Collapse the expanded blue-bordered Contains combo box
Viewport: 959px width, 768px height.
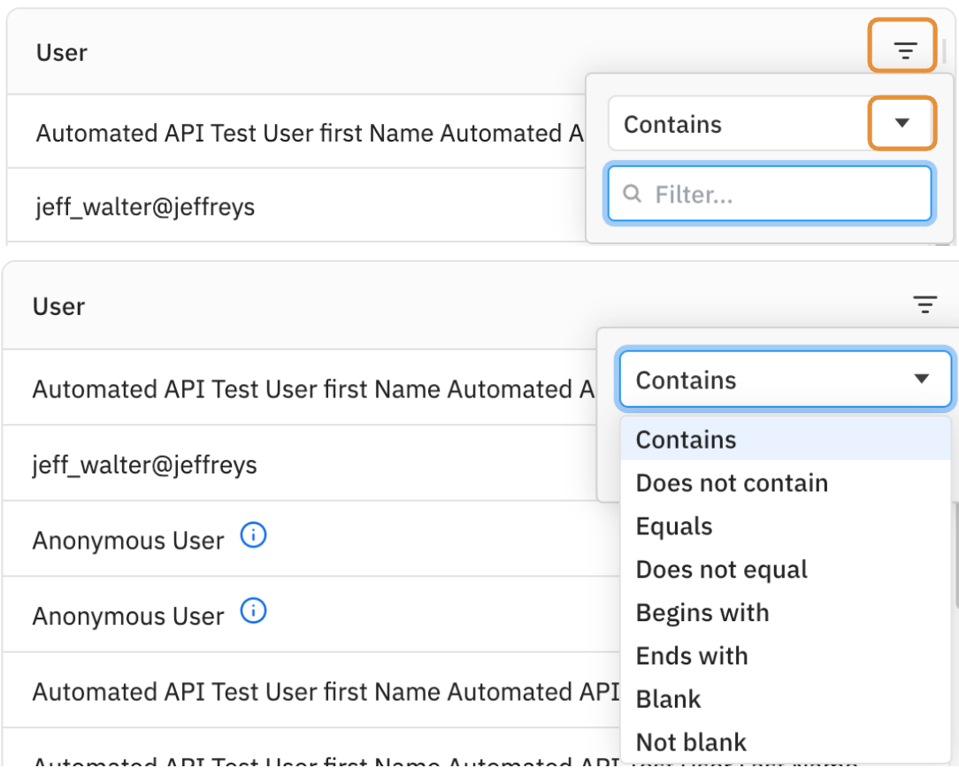coord(921,379)
